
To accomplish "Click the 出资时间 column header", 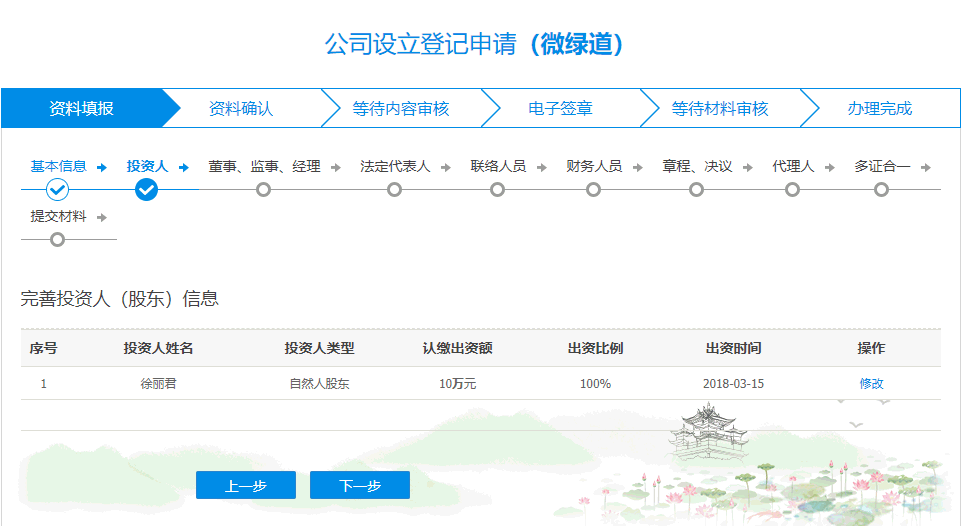I will [x=733, y=348].
